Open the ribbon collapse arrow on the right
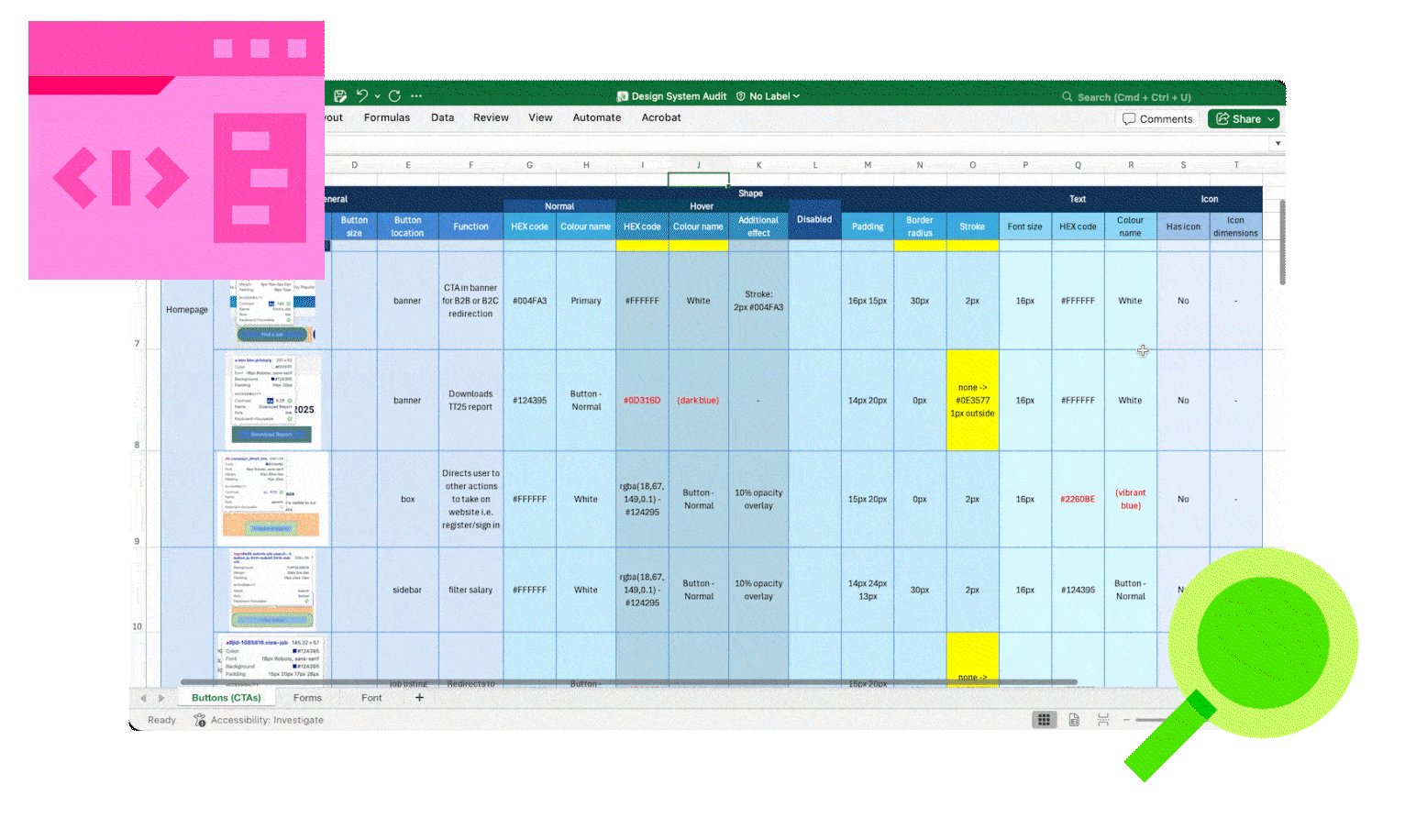Image resolution: width=1416 pixels, height=840 pixels. pos(1277,143)
